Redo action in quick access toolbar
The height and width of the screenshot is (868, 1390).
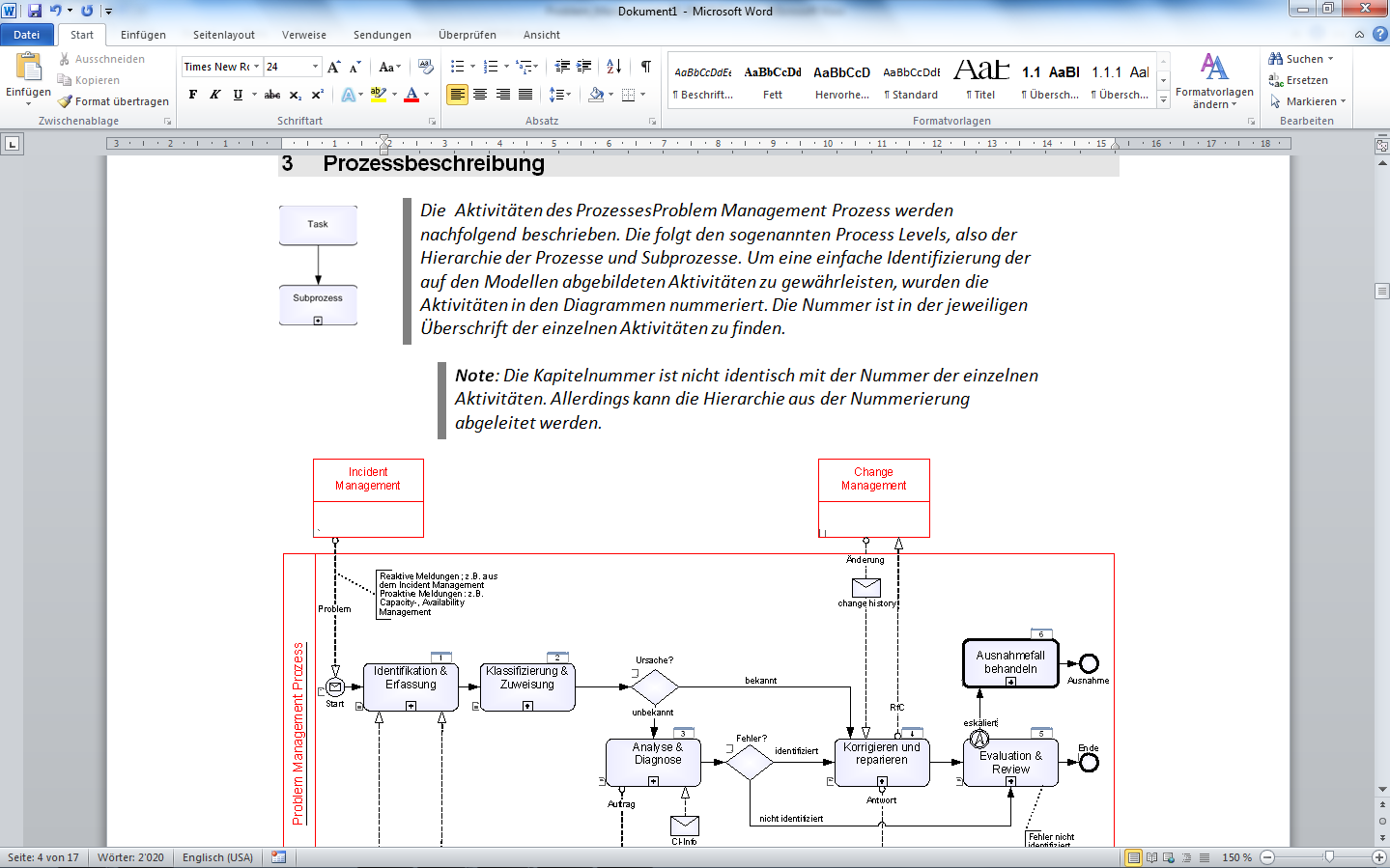[x=87, y=11]
